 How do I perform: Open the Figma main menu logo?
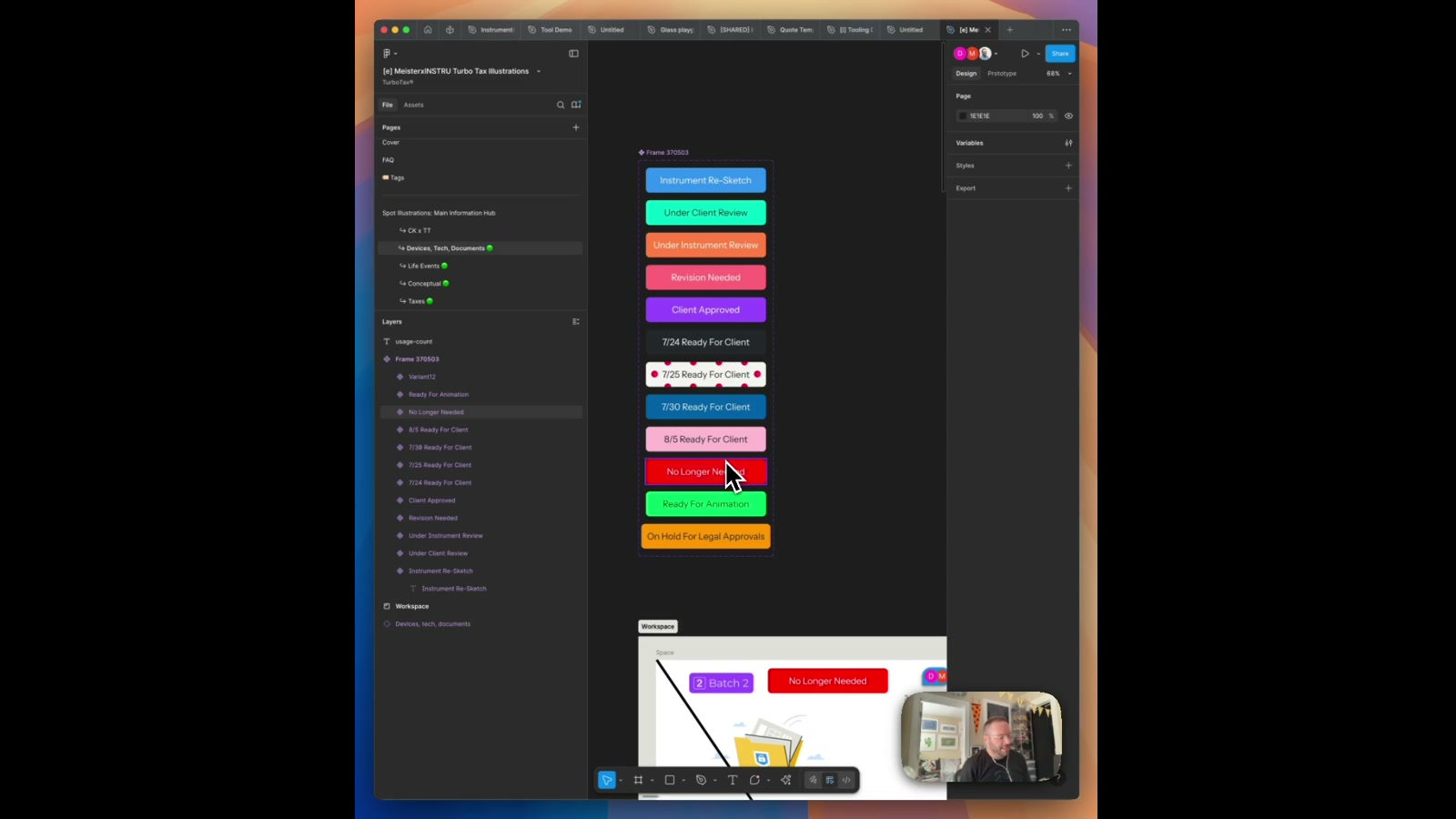click(387, 54)
